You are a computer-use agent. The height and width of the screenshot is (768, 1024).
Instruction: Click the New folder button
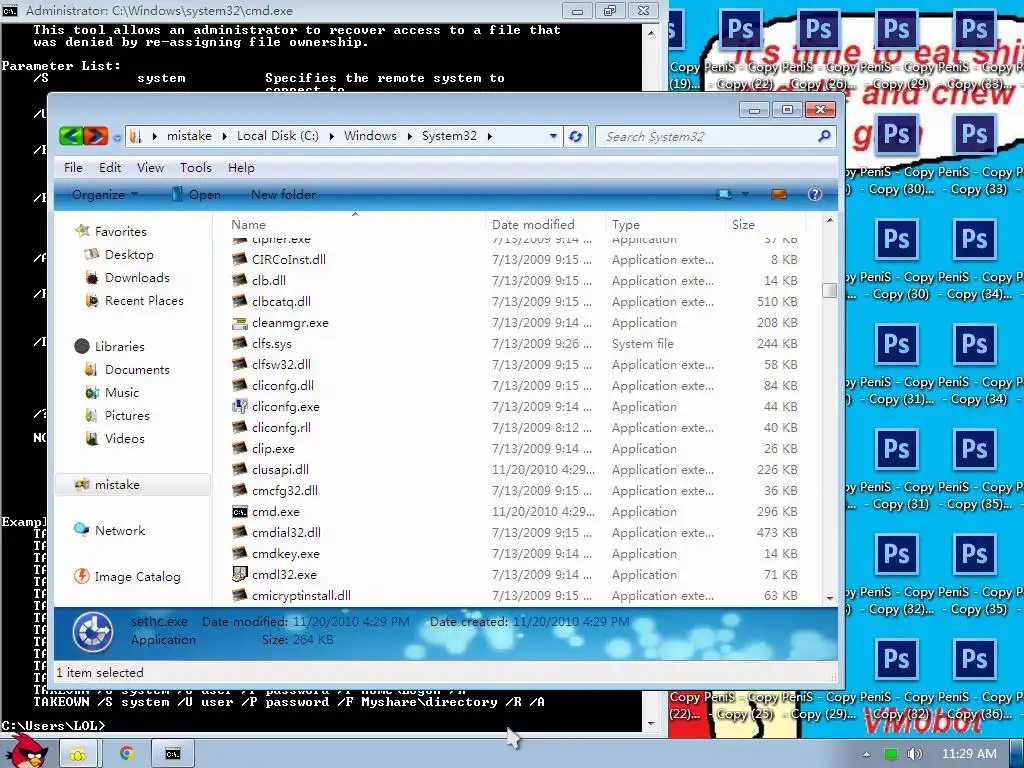point(283,194)
